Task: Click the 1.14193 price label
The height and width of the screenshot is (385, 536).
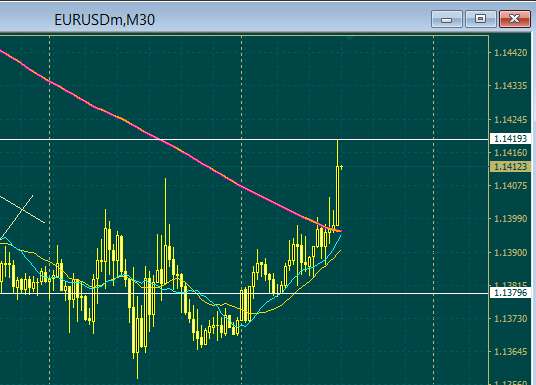Action: [x=510, y=139]
